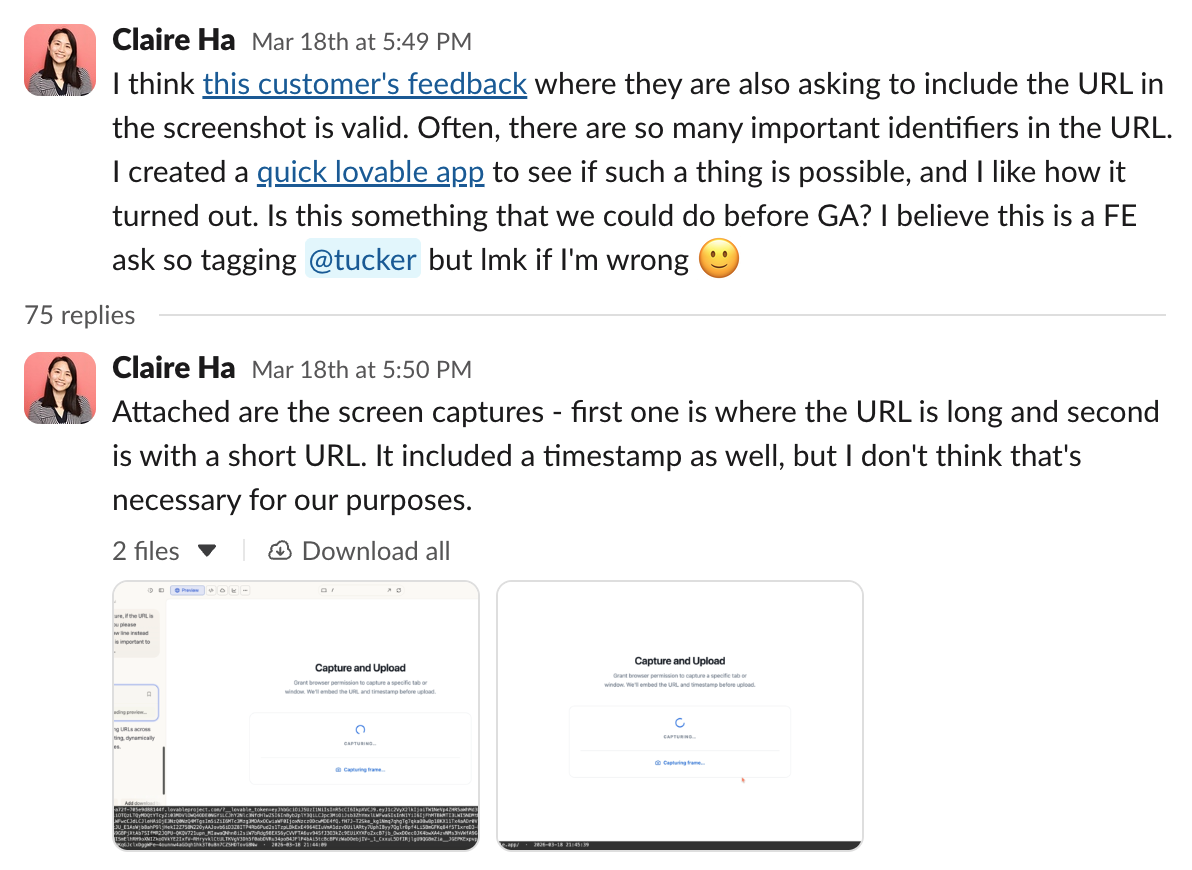Select the code view icon in Lovable toolbar
The image size is (1192, 870).
(210, 590)
